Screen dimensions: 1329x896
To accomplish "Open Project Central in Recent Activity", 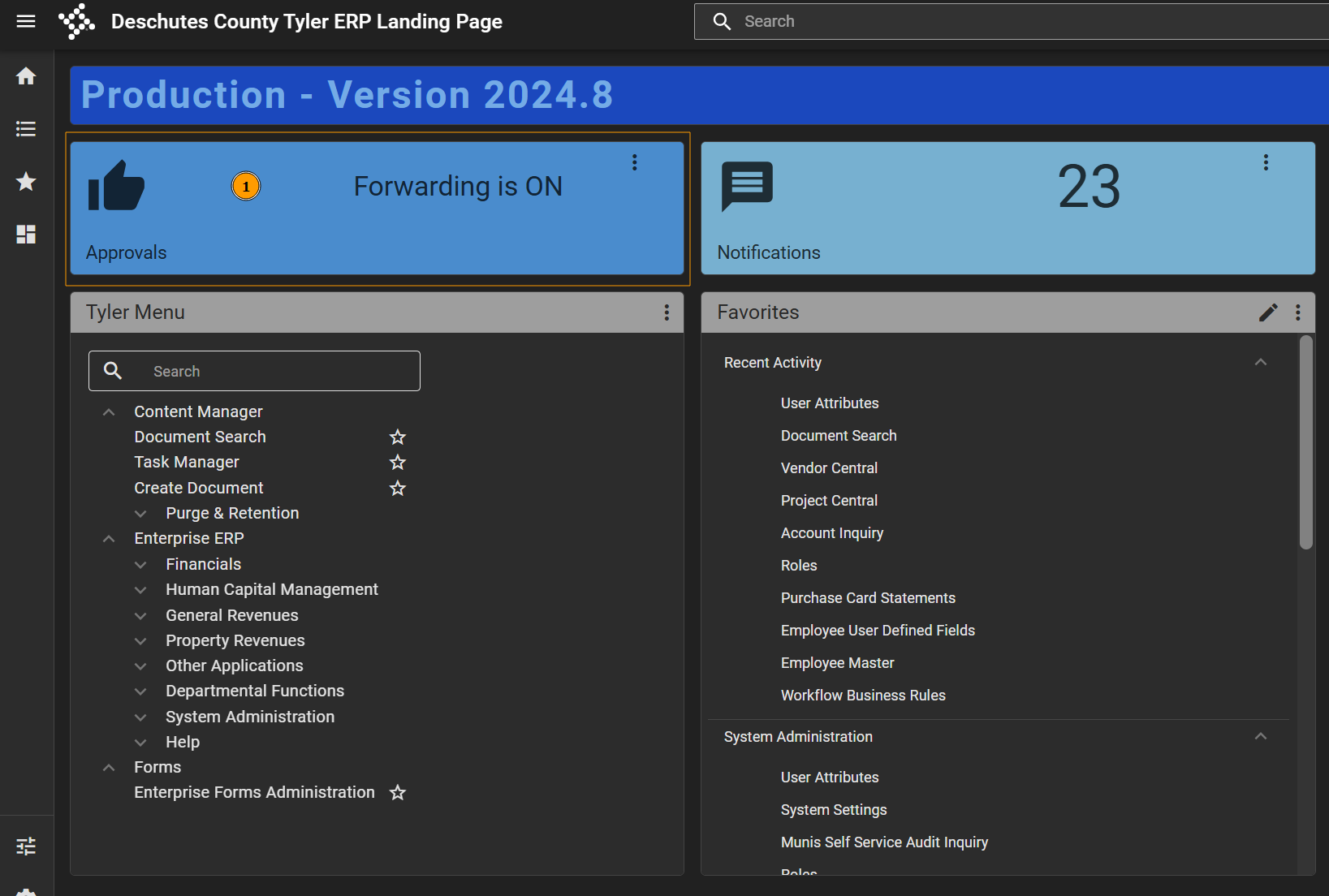I will click(829, 501).
